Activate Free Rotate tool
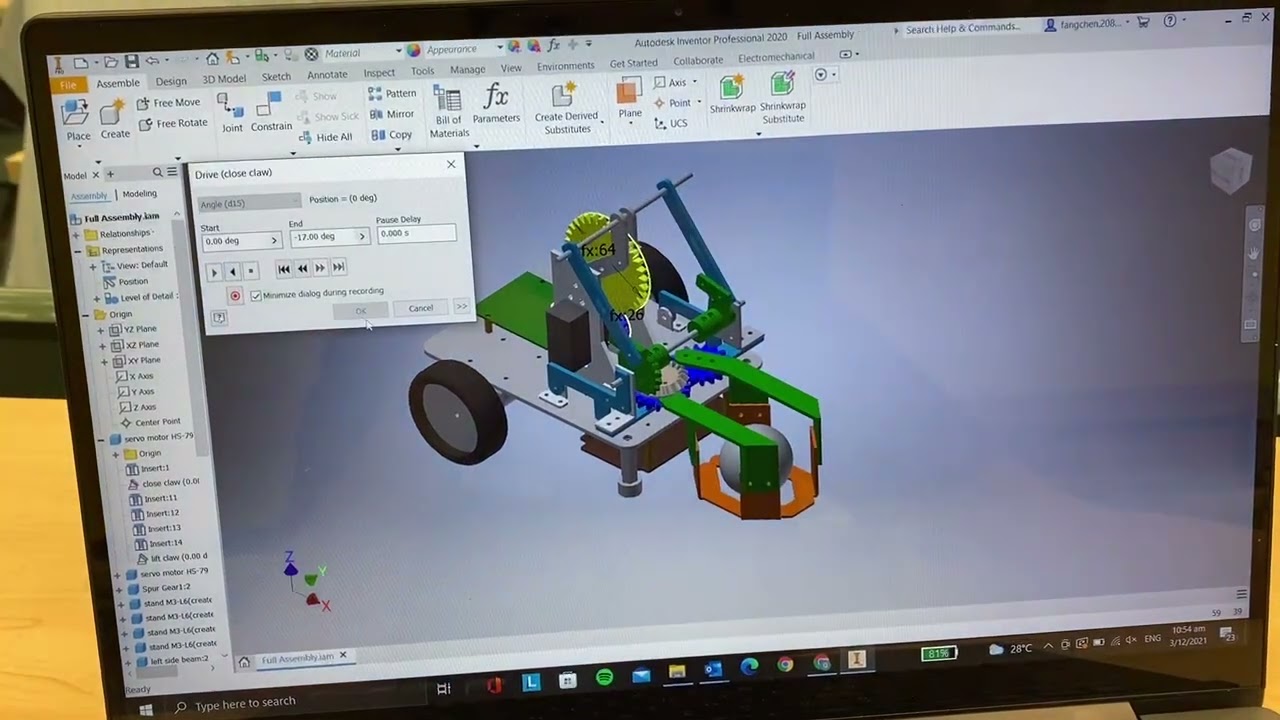1280x720 pixels. click(172, 123)
